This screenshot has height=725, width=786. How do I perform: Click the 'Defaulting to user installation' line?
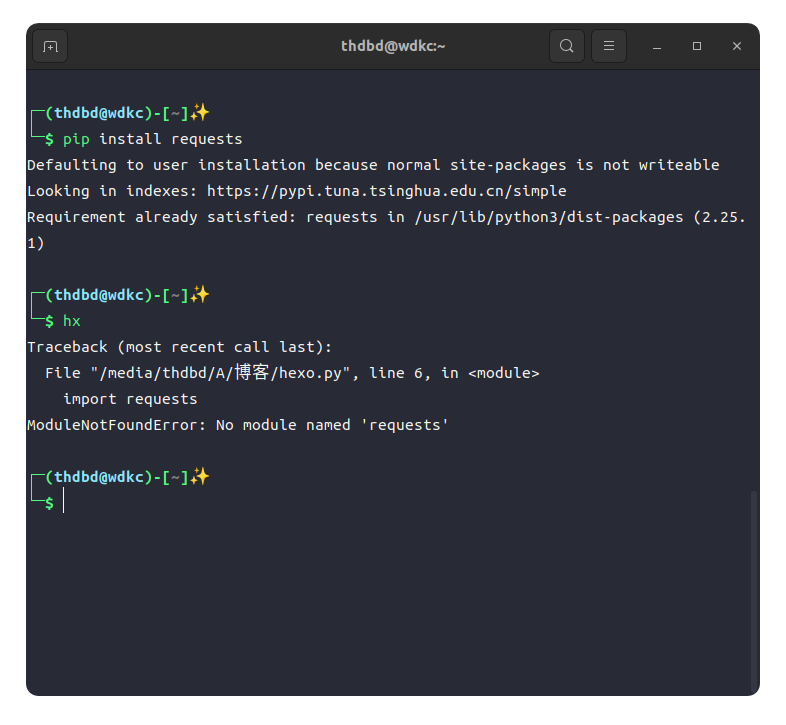373,165
